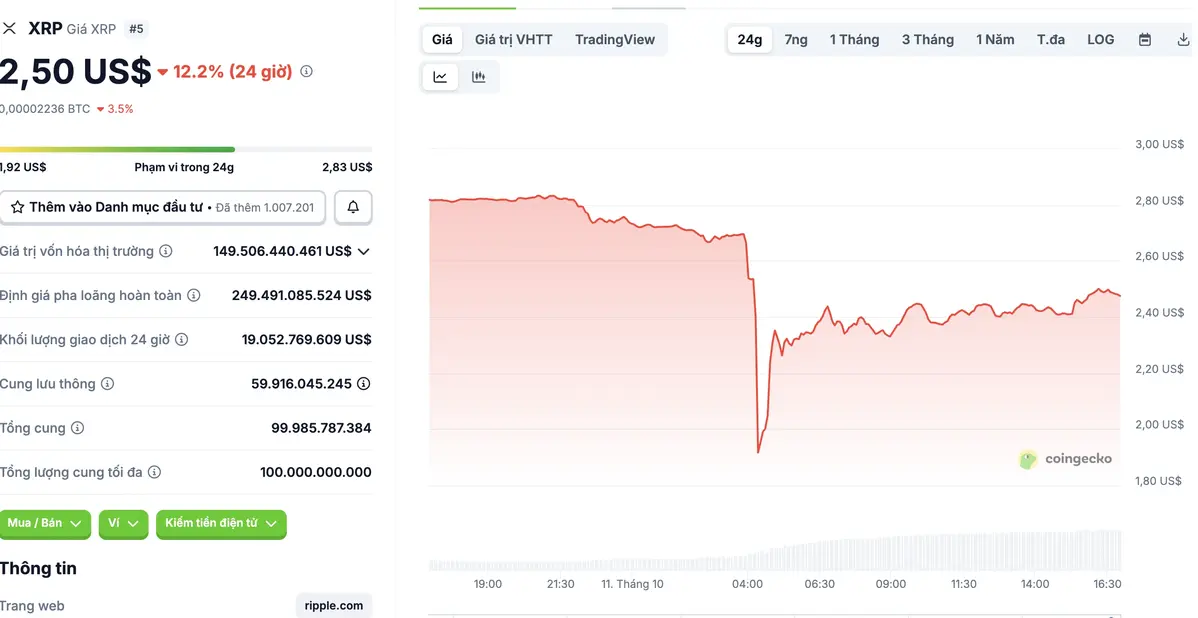Select the line chart view icon

(440, 76)
